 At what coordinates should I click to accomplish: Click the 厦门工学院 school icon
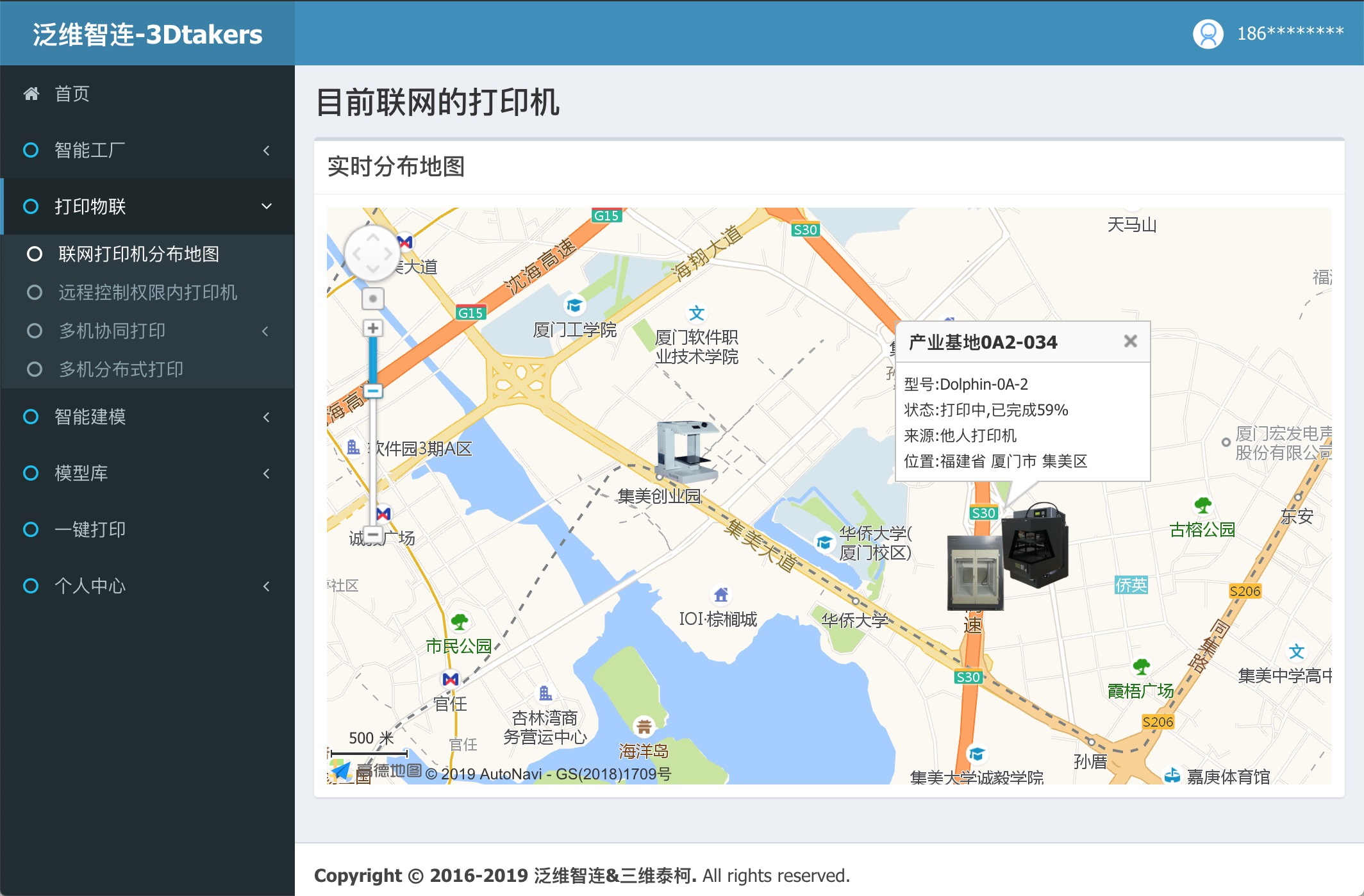coord(574,305)
